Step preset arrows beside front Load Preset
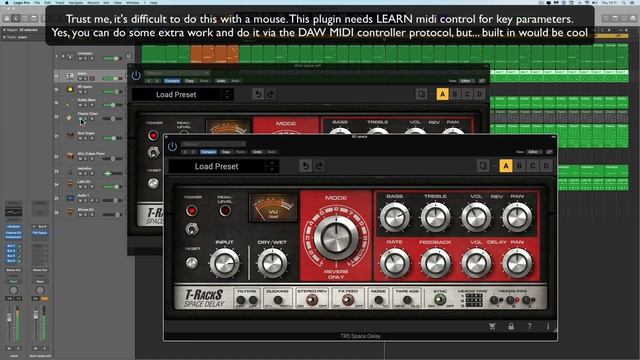This screenshot has height=360, width=640. [x=272, y=167]
